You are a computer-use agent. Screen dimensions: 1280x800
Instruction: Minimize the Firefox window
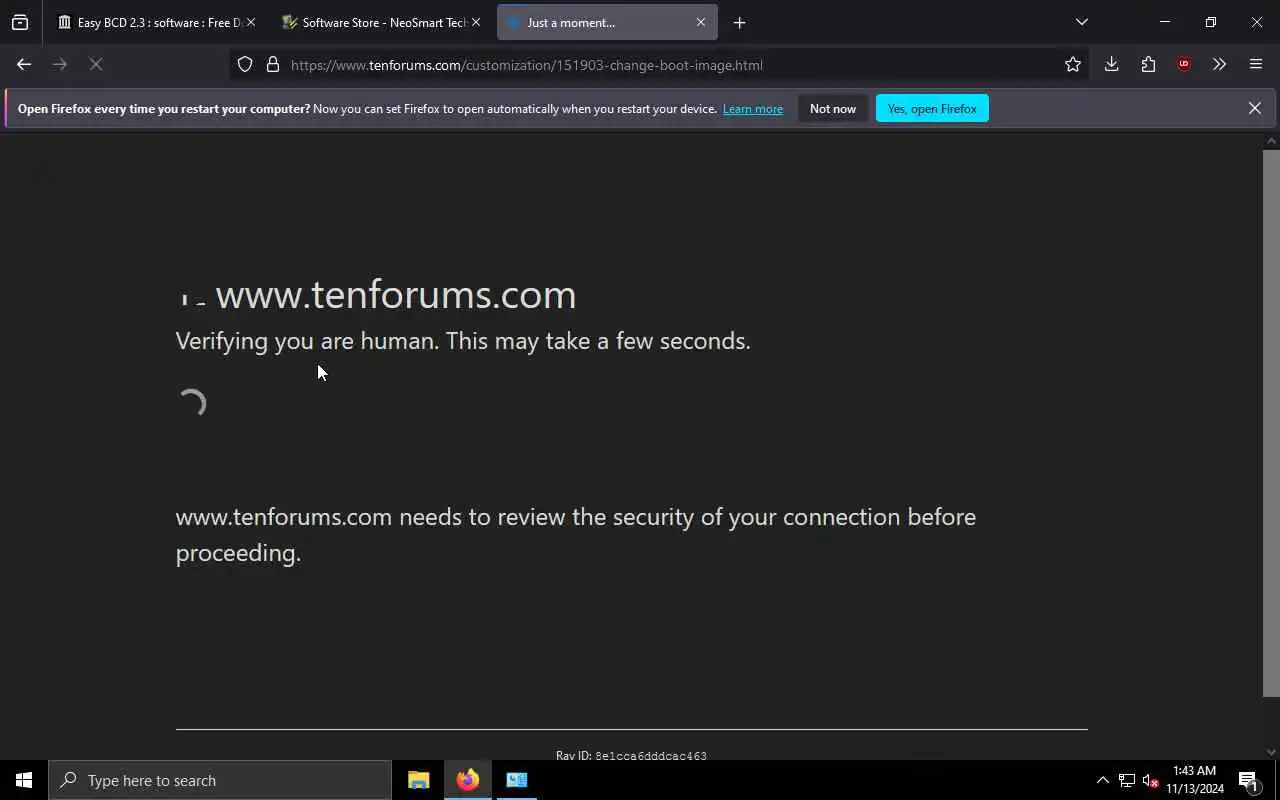click(x=1164, y=22)
